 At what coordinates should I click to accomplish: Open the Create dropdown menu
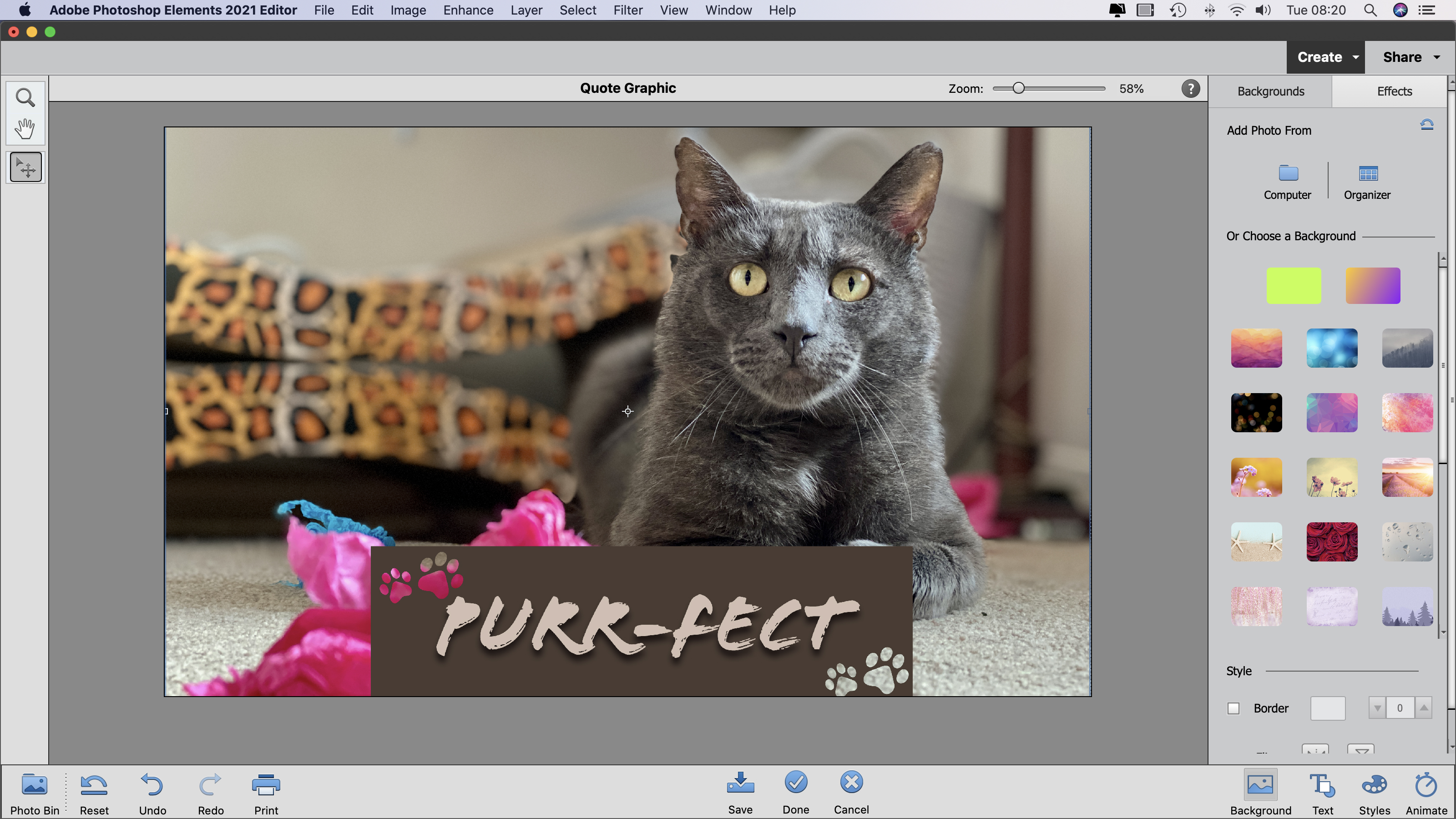point(1326,57)
